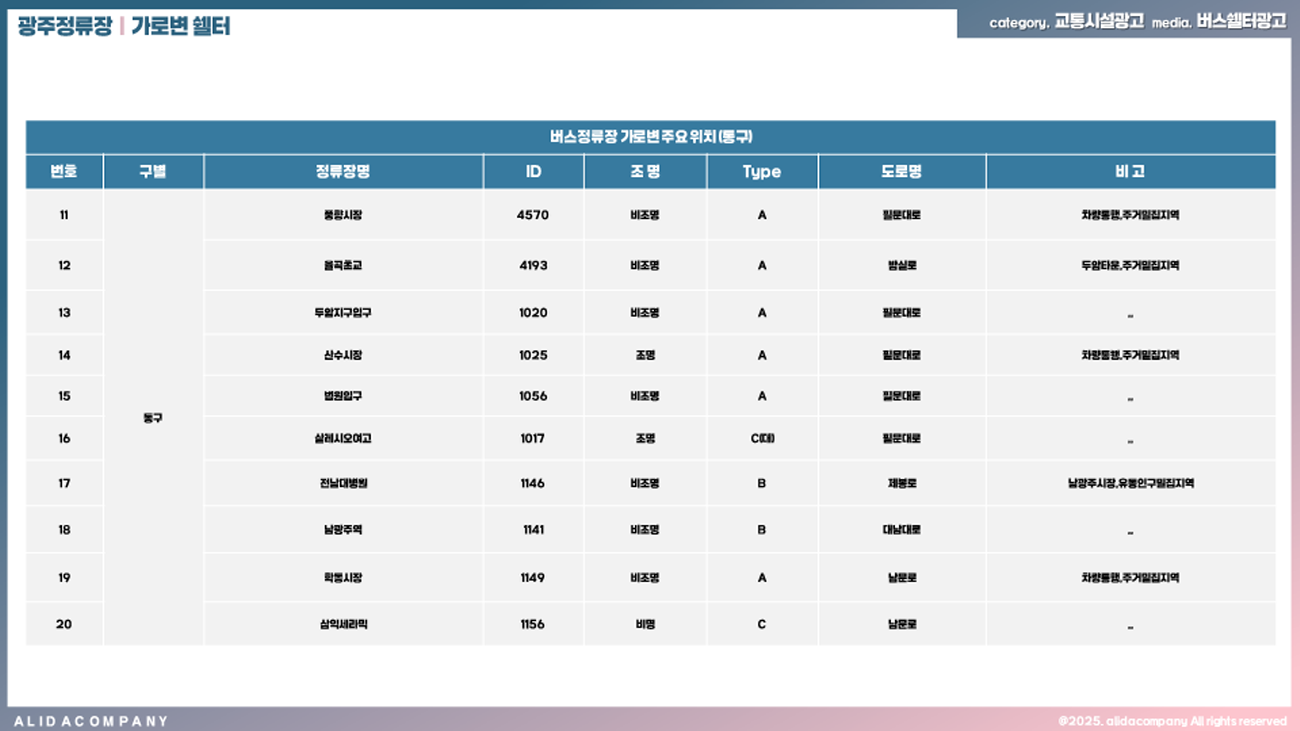Click the 비고 column header
The width and height of the screenshot is (1300, 731).
click(1130, 172)
